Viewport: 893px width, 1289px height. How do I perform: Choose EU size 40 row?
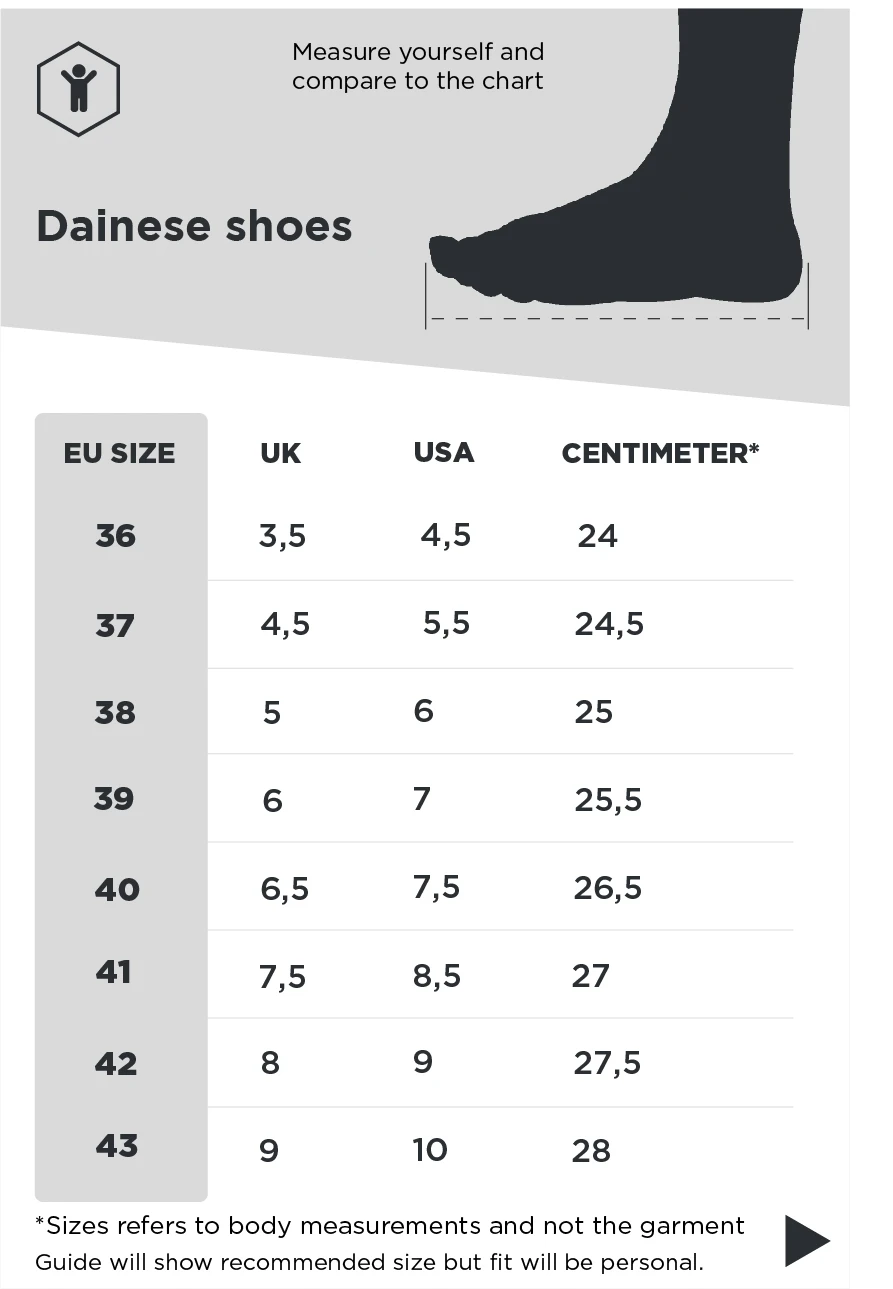[x=117, y=889]
